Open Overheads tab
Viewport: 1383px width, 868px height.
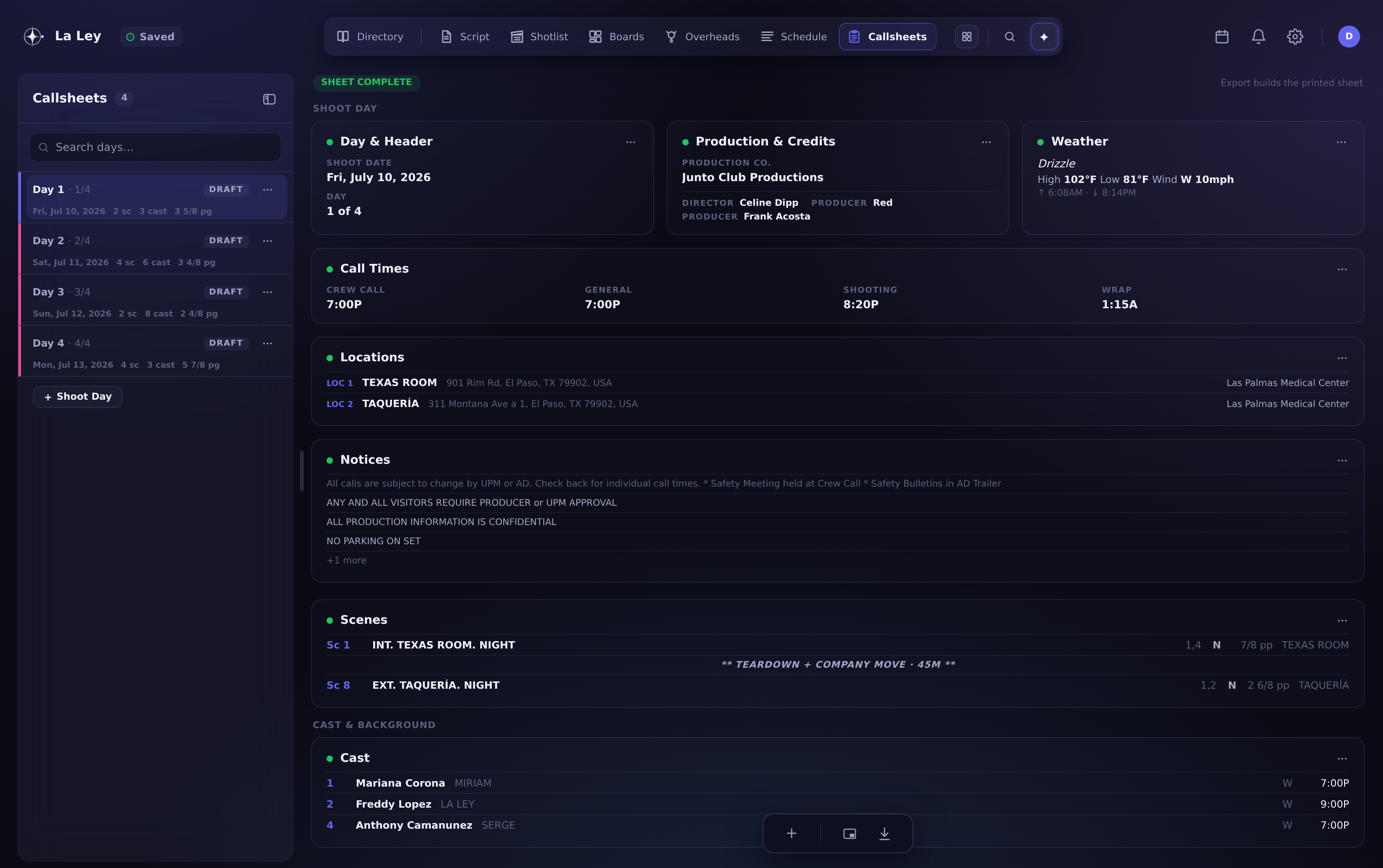tap(702, 37)
